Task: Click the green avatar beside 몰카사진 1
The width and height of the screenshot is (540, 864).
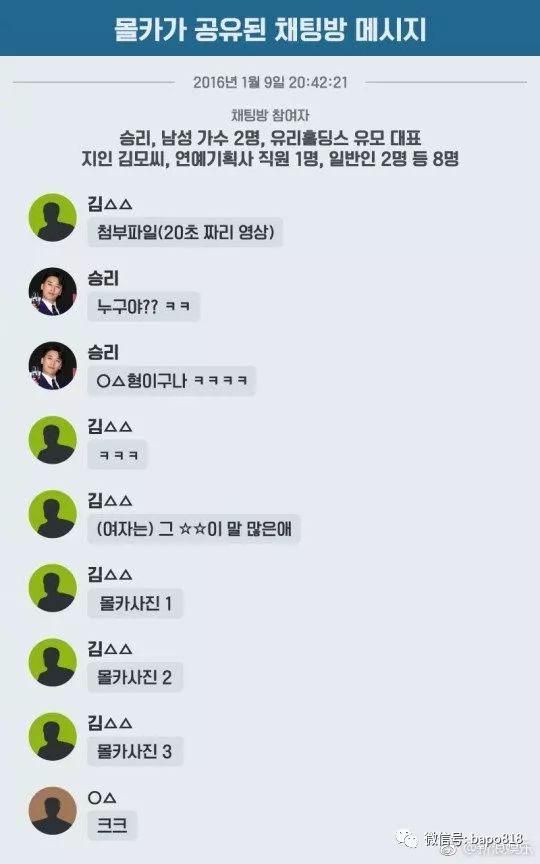Action: click(52, 588)
